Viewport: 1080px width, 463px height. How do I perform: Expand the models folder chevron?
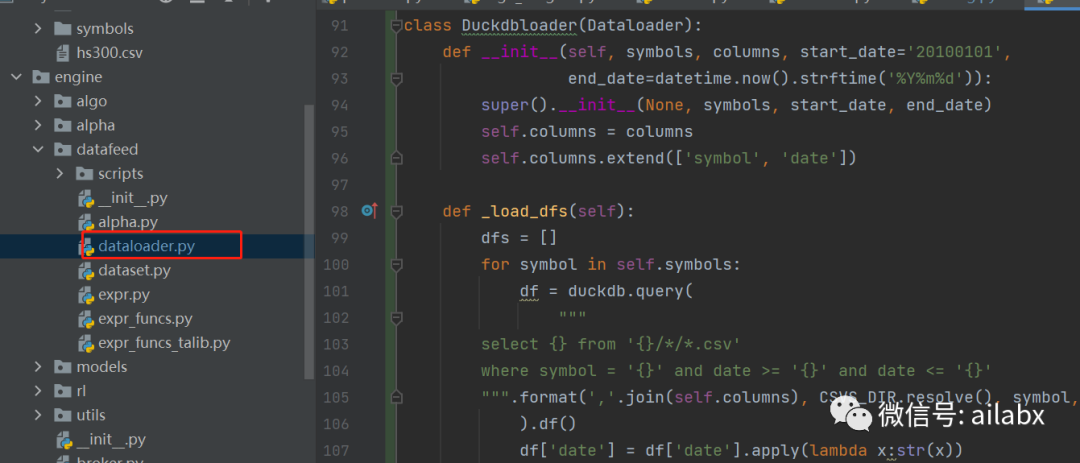39,367
